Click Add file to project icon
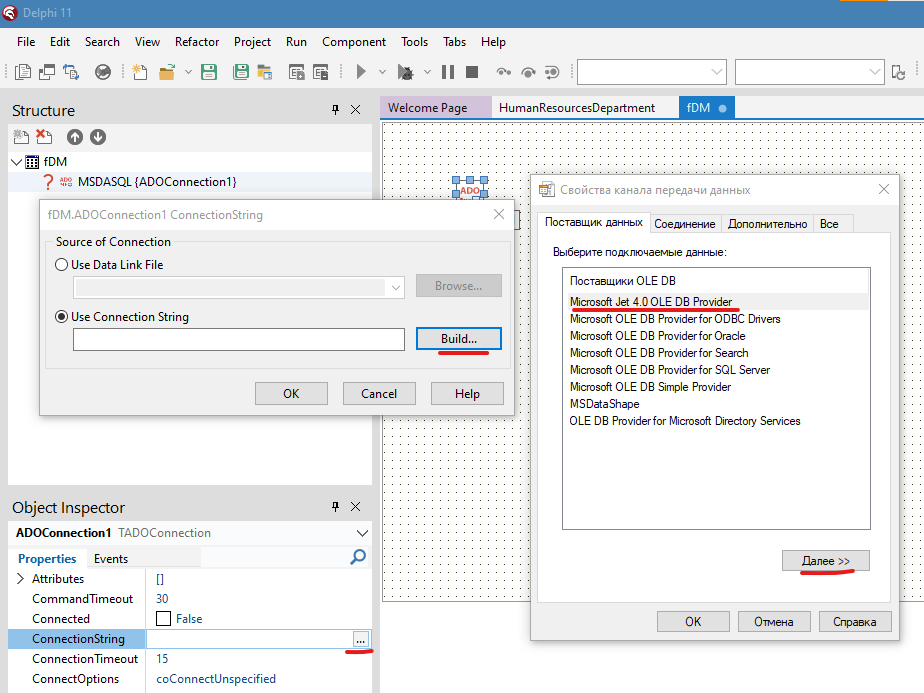The image size is (924, 693). pyautogui.click(x=296, y=72)
